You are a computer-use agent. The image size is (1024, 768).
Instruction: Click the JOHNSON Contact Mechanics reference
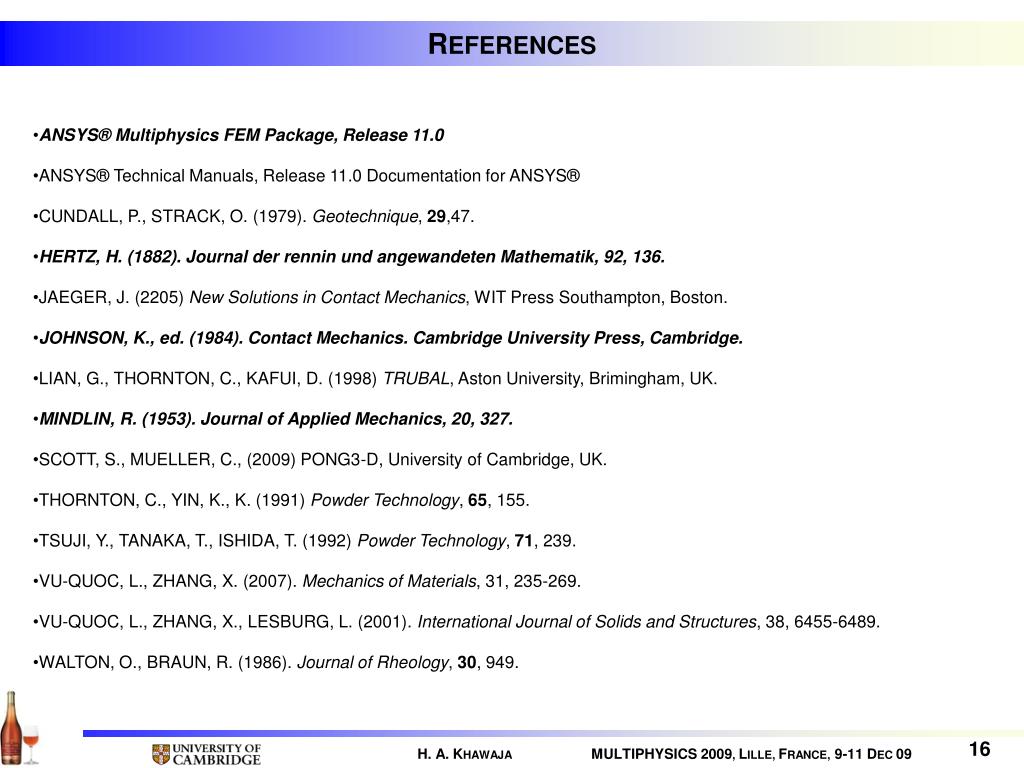388,338
